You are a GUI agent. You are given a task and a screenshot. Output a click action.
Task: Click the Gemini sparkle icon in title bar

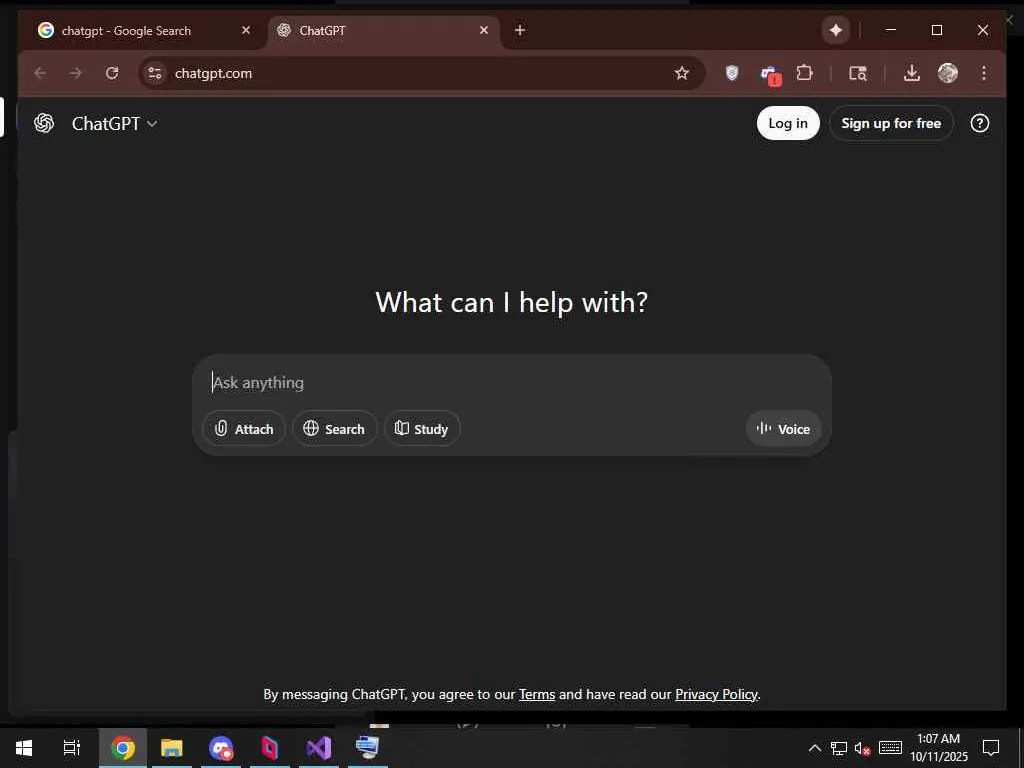click(835, 30)
